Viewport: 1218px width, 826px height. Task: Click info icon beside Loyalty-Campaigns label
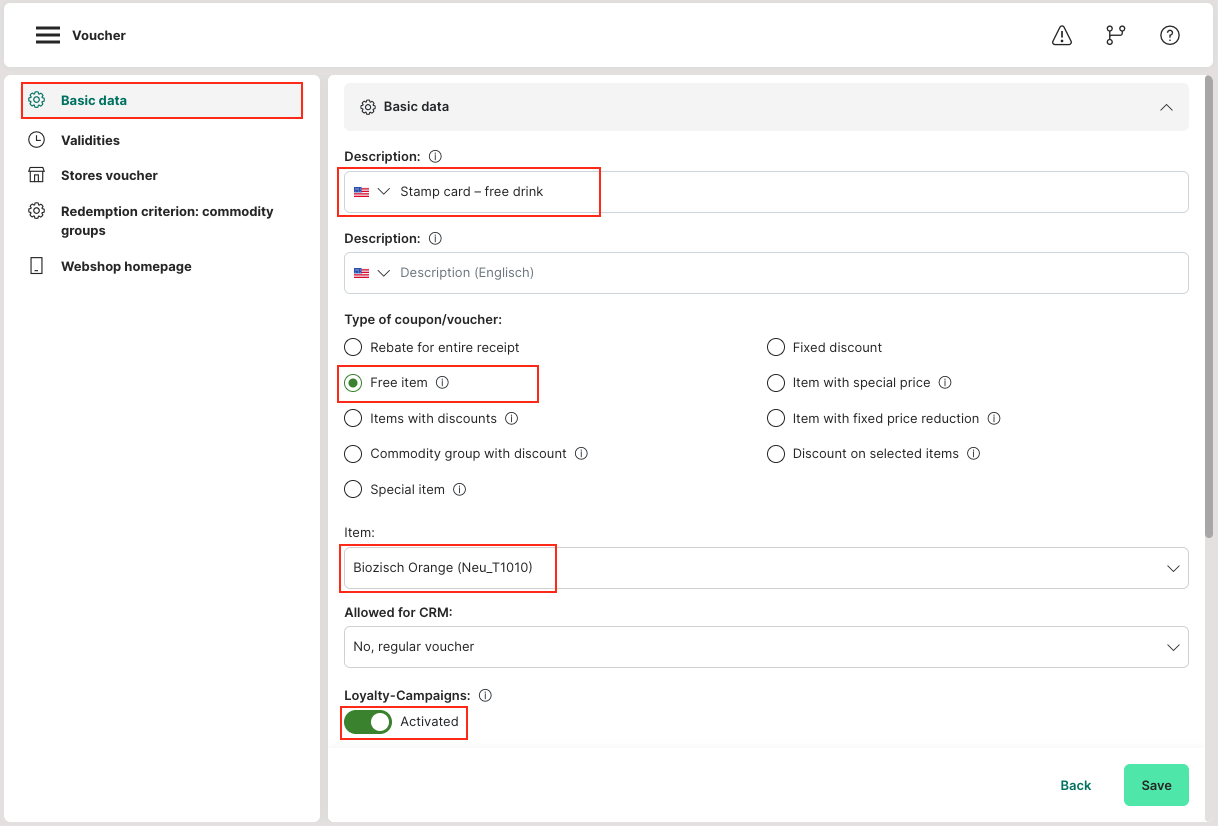pos(485,695)
